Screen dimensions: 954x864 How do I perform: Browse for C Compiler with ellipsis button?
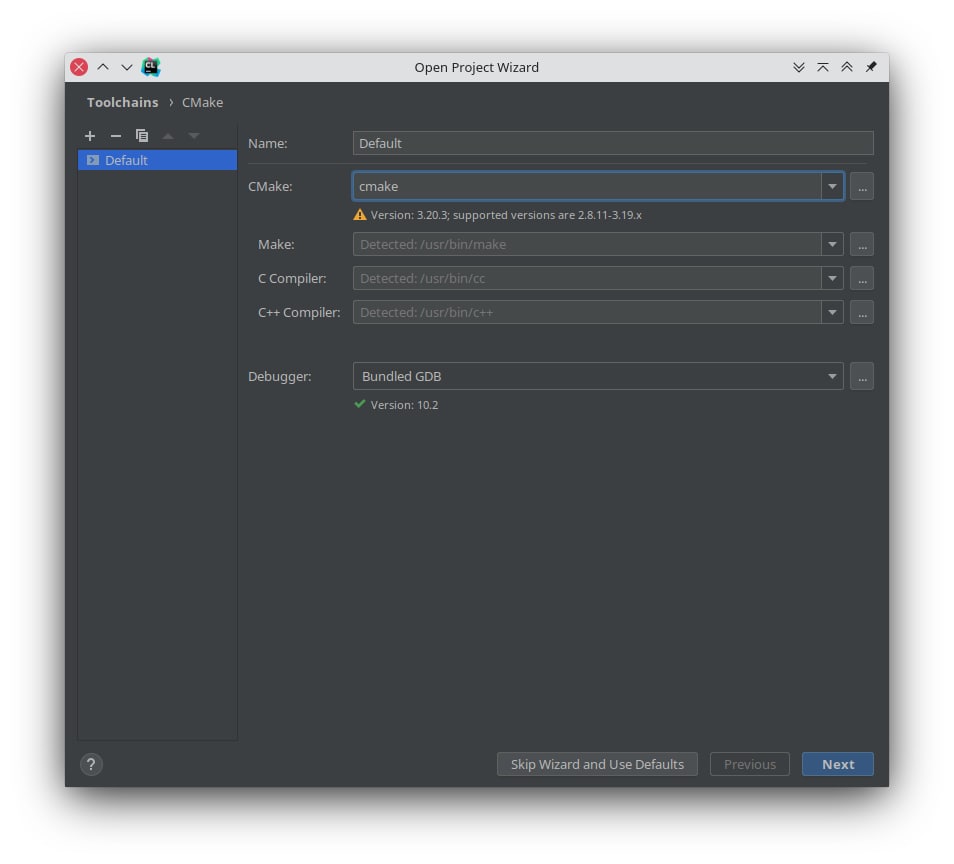862,278
